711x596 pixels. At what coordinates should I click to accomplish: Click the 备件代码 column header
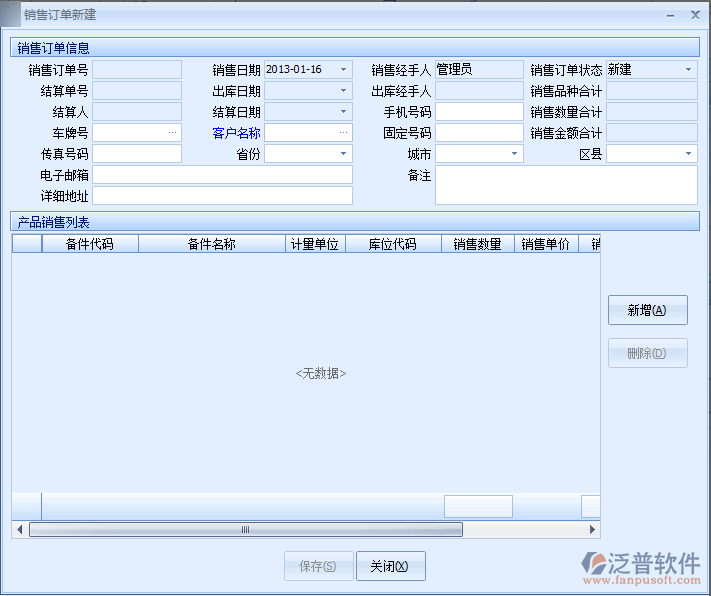pos(90,244)
